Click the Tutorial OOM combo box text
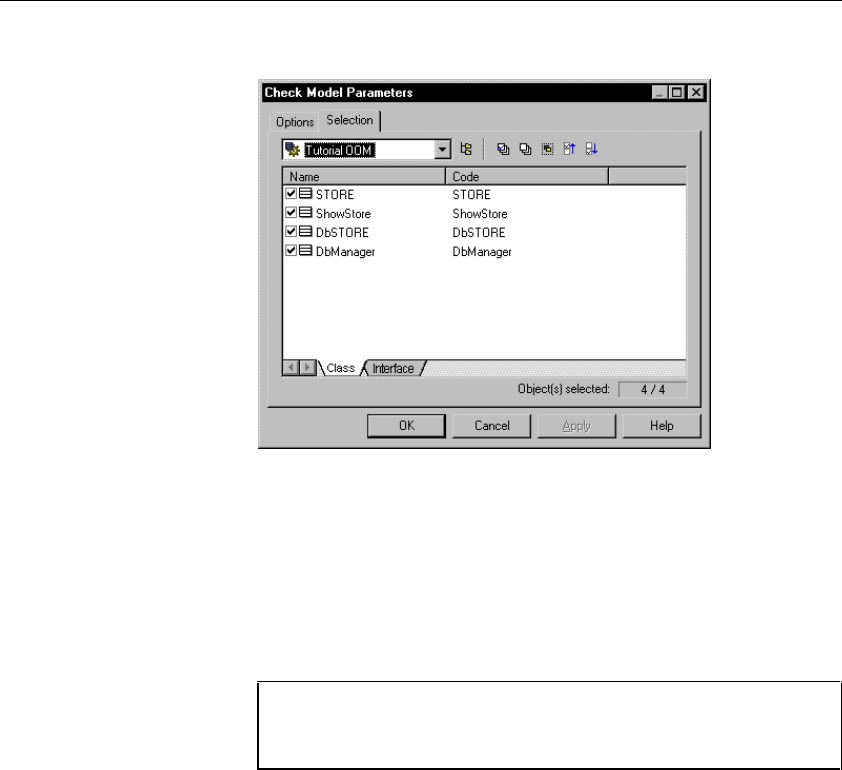Screen dimensions: 842x770 pyautogui.click(x=339, y=150)
